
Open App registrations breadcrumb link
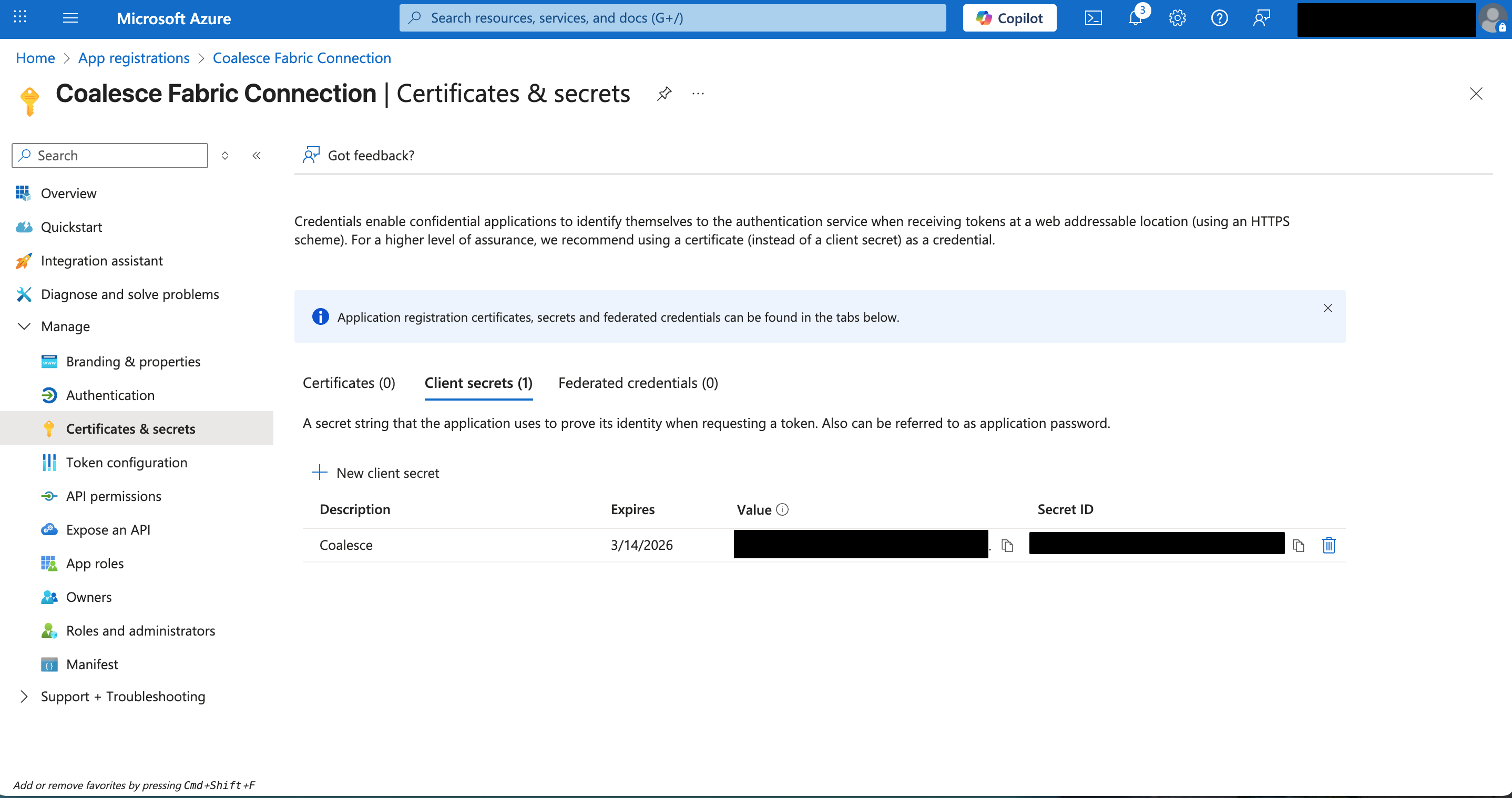(x=134, y=58)
